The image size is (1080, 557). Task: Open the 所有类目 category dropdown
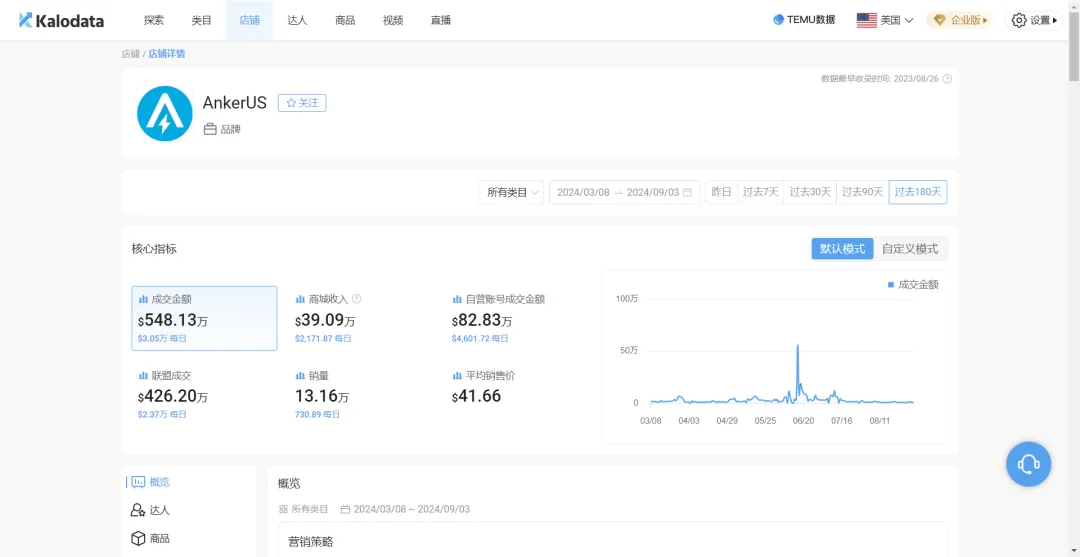coord(512,193)
